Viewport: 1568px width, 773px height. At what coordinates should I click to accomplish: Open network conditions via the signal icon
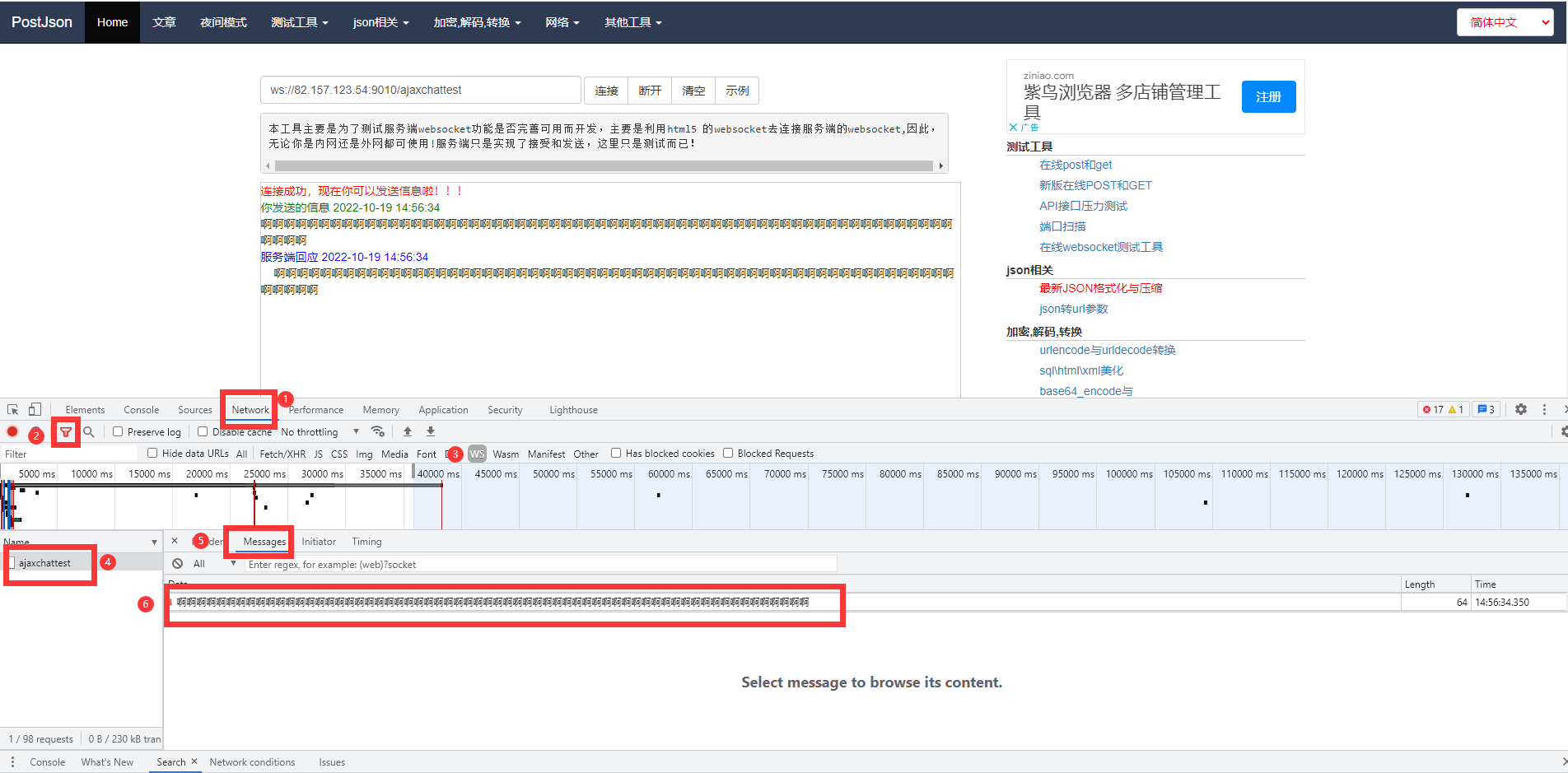click(x=378, y=431)
